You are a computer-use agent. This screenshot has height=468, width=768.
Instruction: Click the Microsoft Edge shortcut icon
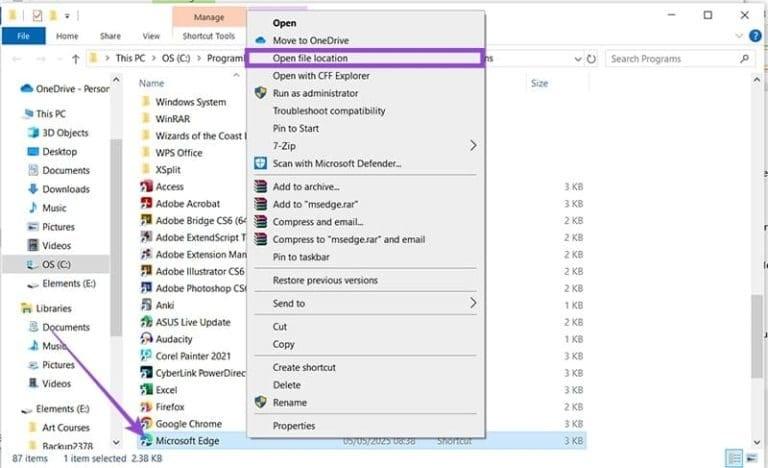(147, 441)
